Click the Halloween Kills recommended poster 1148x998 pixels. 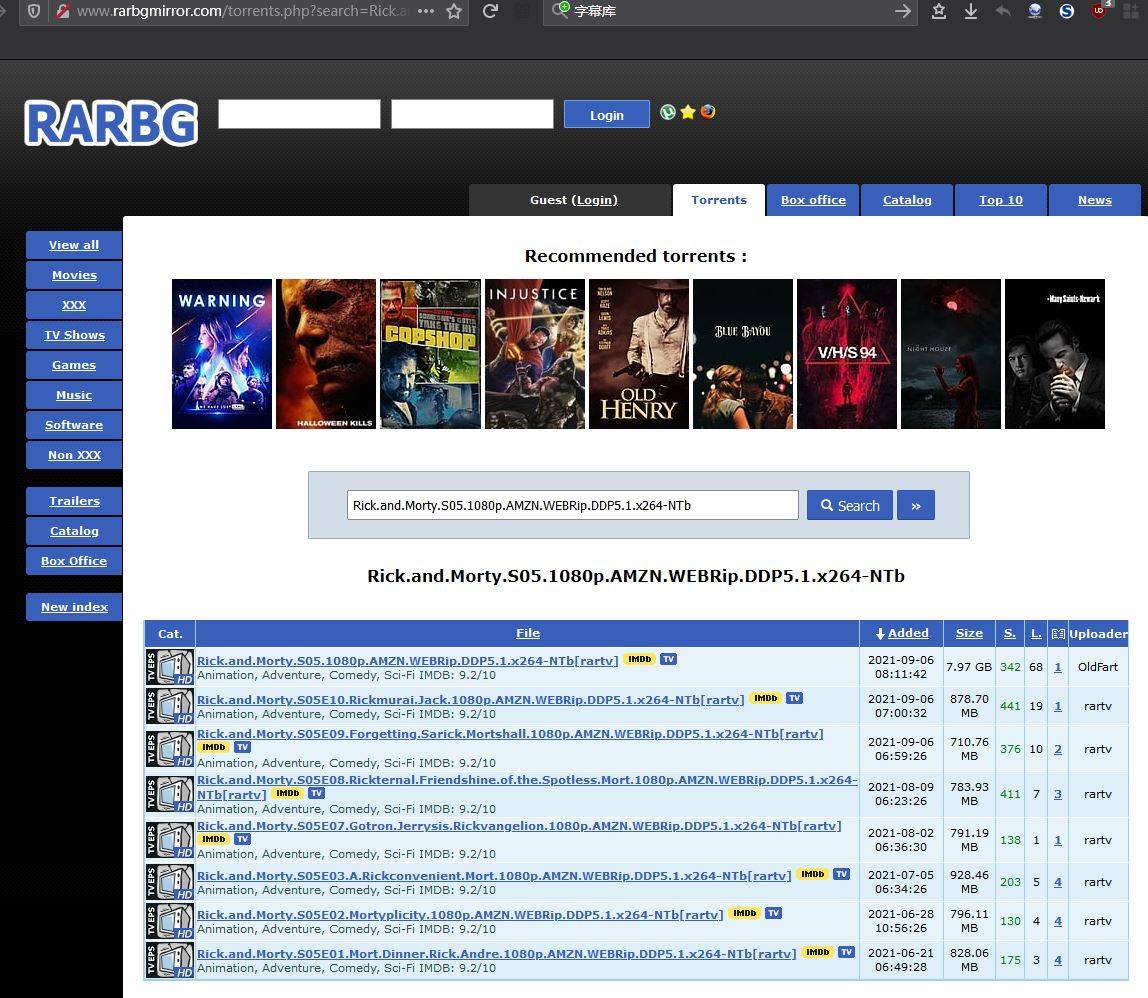(326, 354)
